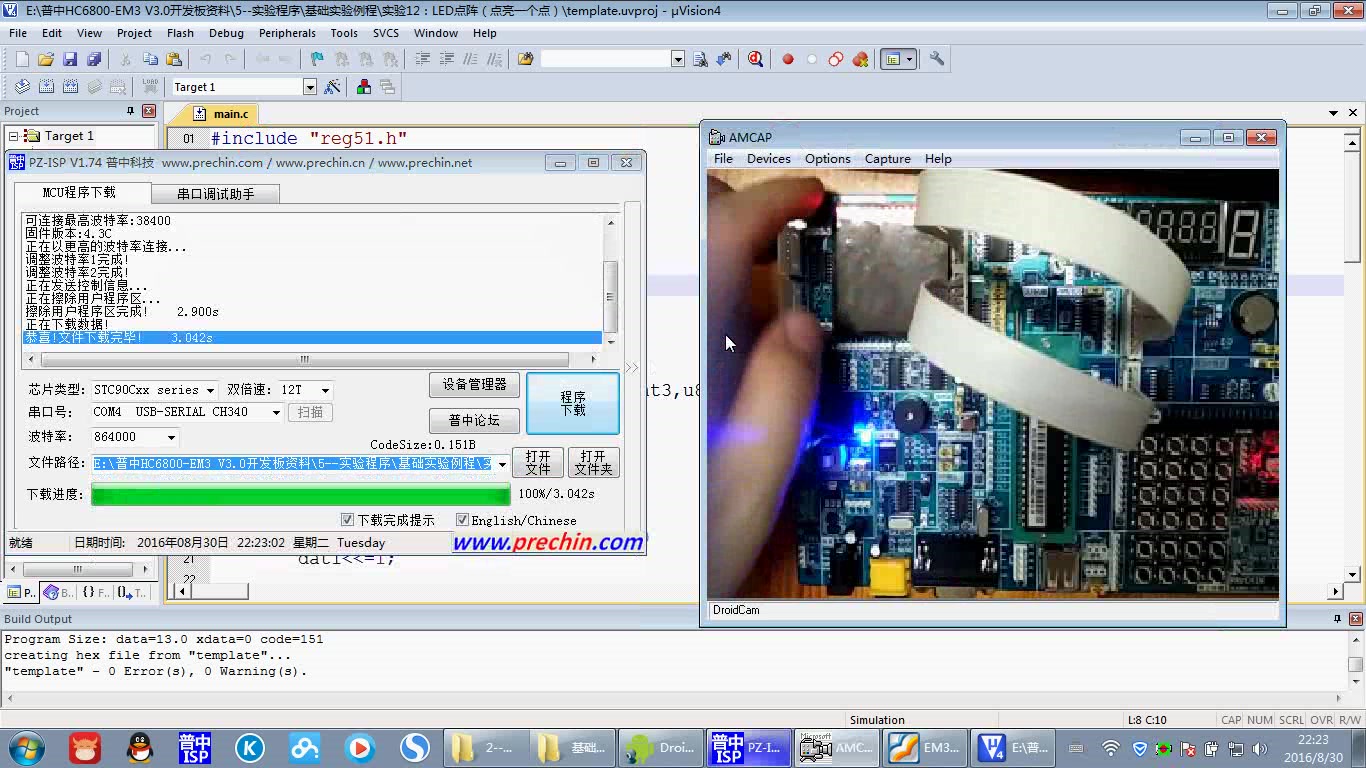Viewport: 1366px width, 768px height.
Task: Open the Debug menu in µVision
Action: tap(226, 33)
